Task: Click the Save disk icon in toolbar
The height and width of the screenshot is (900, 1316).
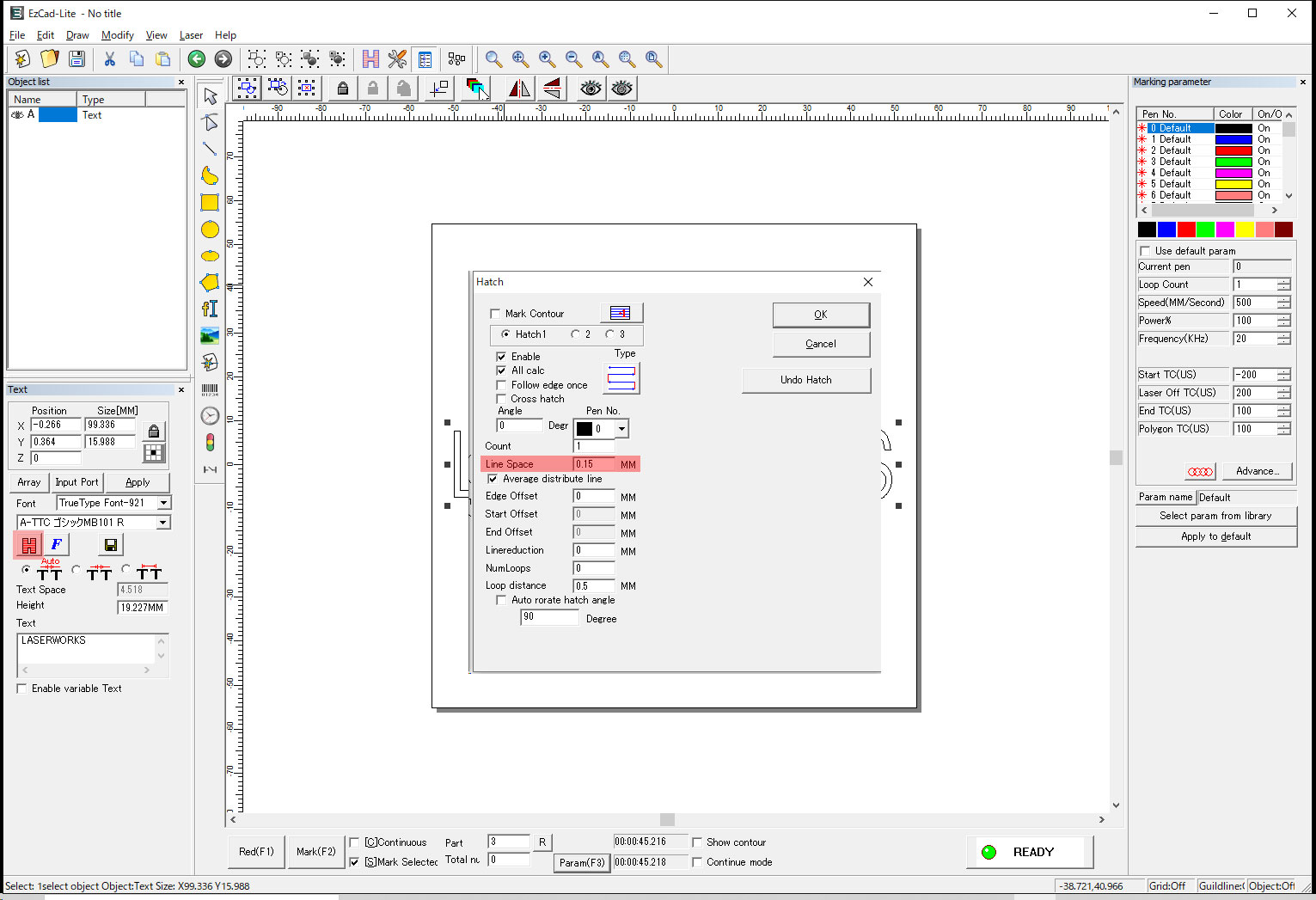Action: click(77, 58)
